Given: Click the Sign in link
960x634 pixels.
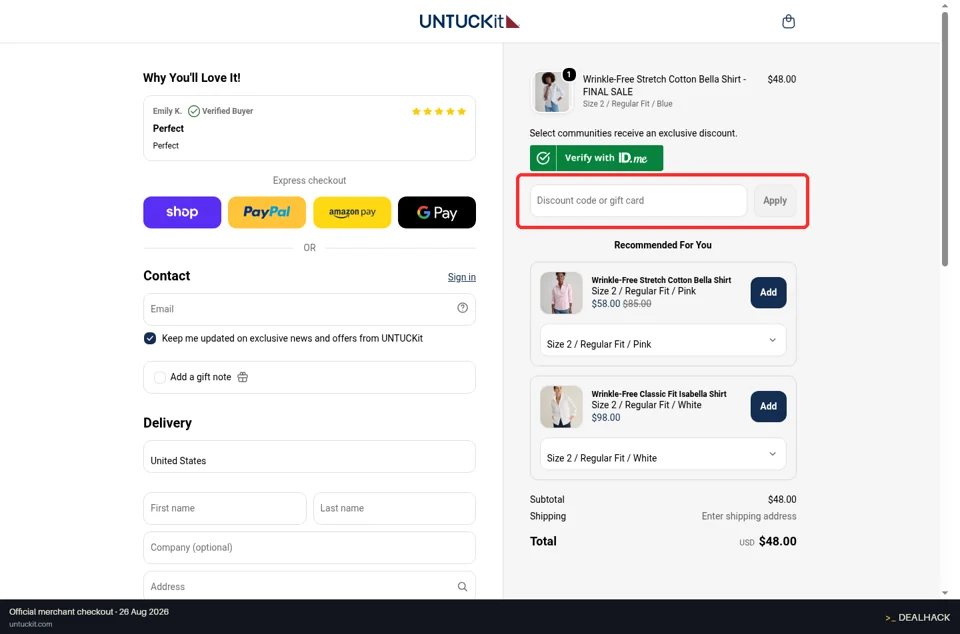Looking at the screenshot, I should pos(462,277).
